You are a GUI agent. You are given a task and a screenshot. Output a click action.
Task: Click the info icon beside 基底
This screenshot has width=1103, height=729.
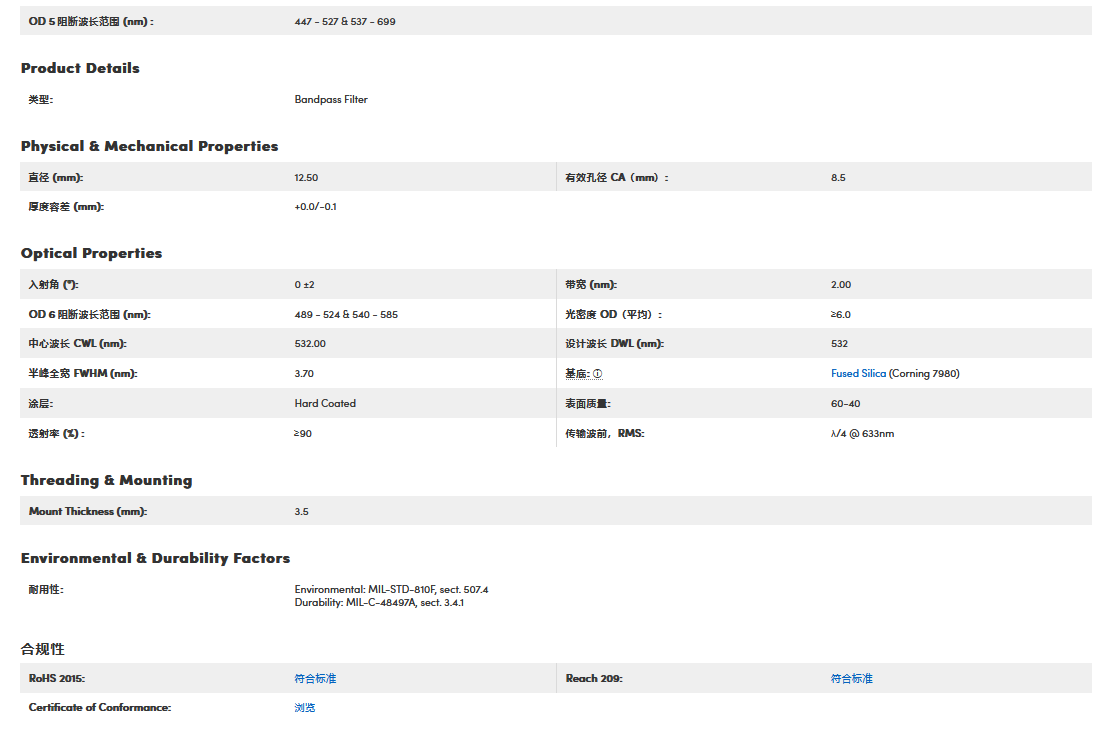pos(598,374)
